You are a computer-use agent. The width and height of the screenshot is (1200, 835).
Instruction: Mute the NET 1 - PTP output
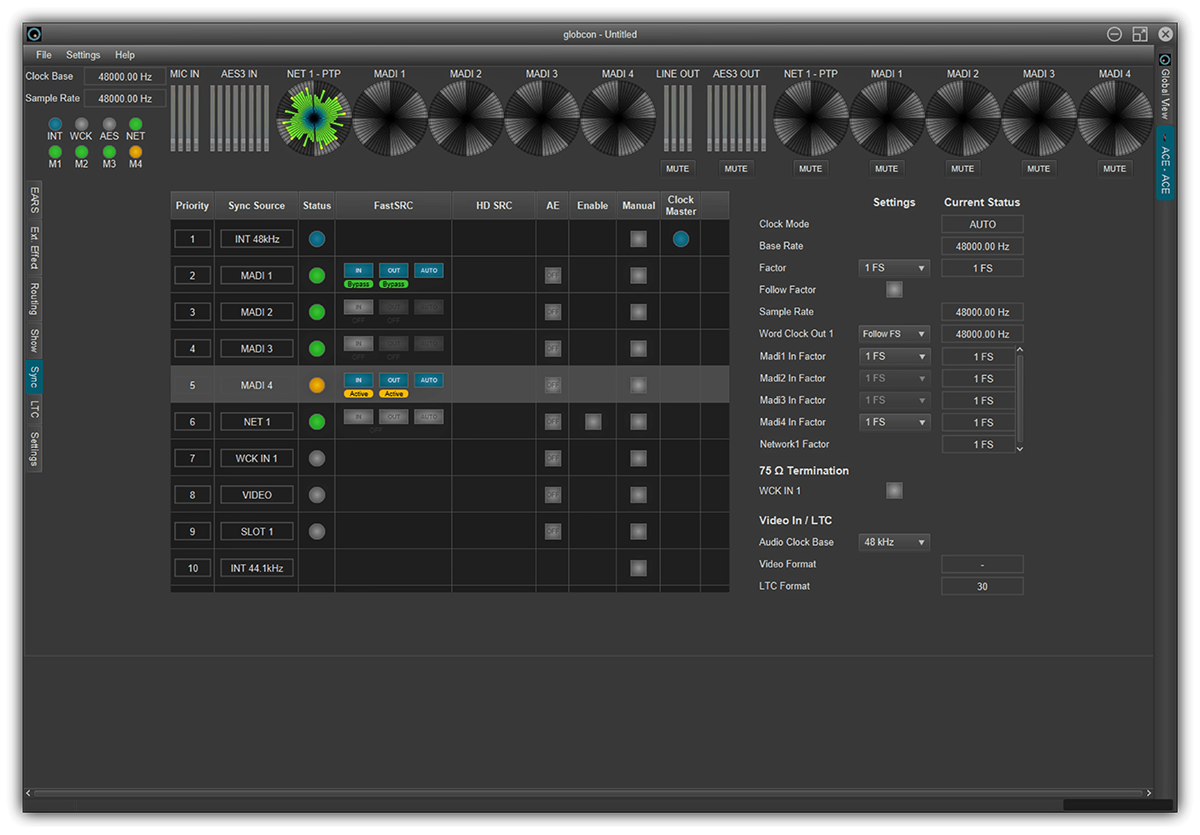[x=811, y=168]
